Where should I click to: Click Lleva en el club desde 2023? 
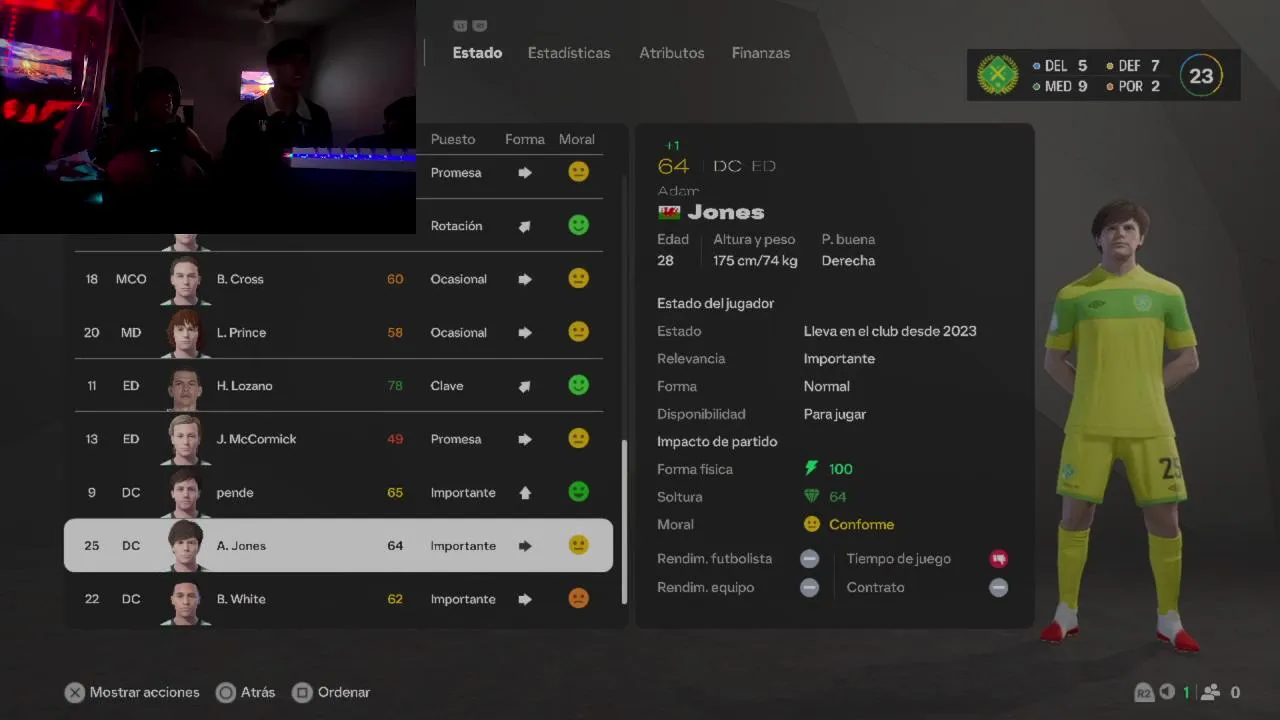890,331
